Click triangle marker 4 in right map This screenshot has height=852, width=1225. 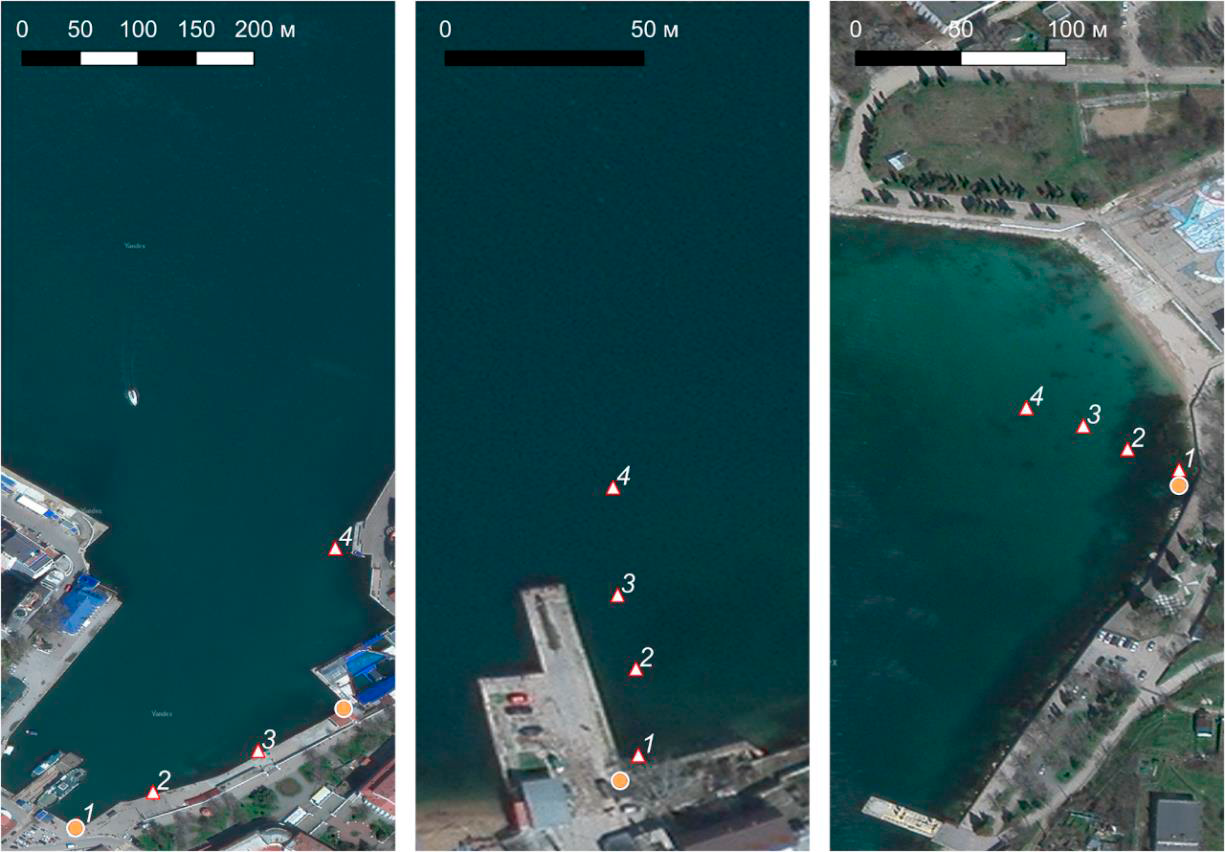click(x=1026, y=409)
